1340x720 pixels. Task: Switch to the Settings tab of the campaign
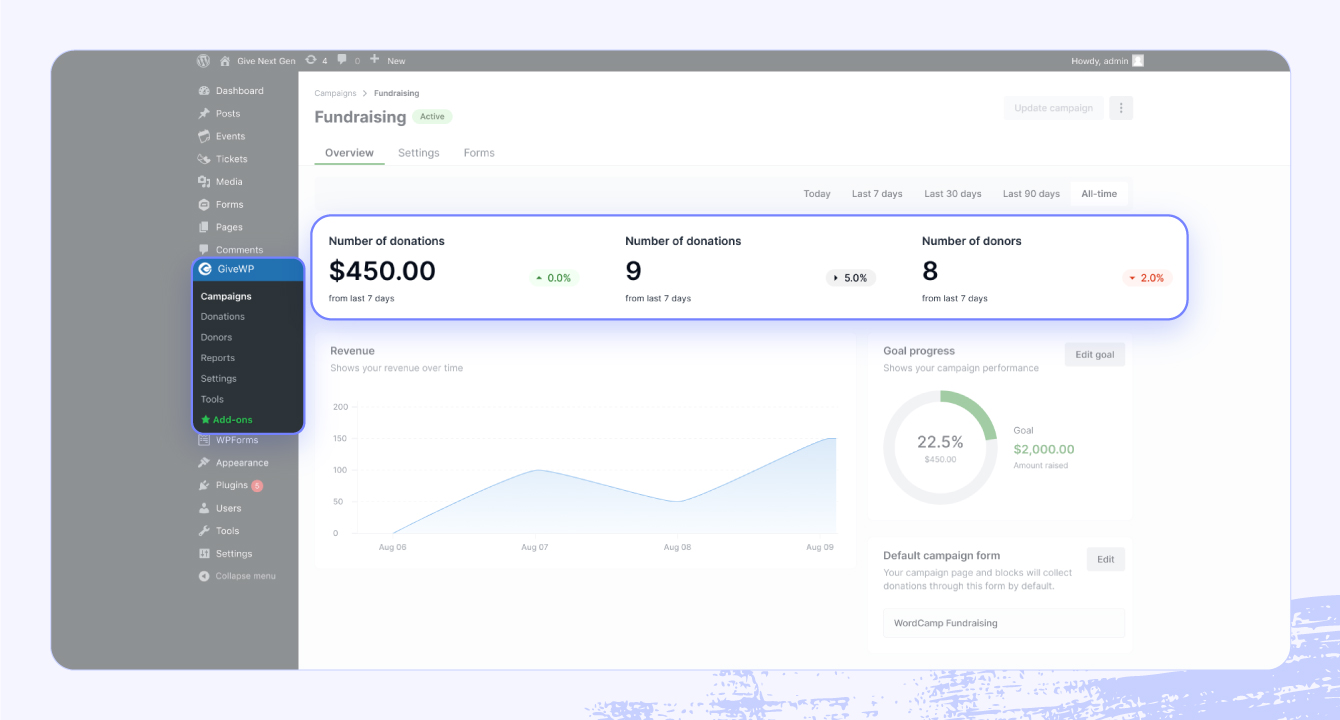418,153
